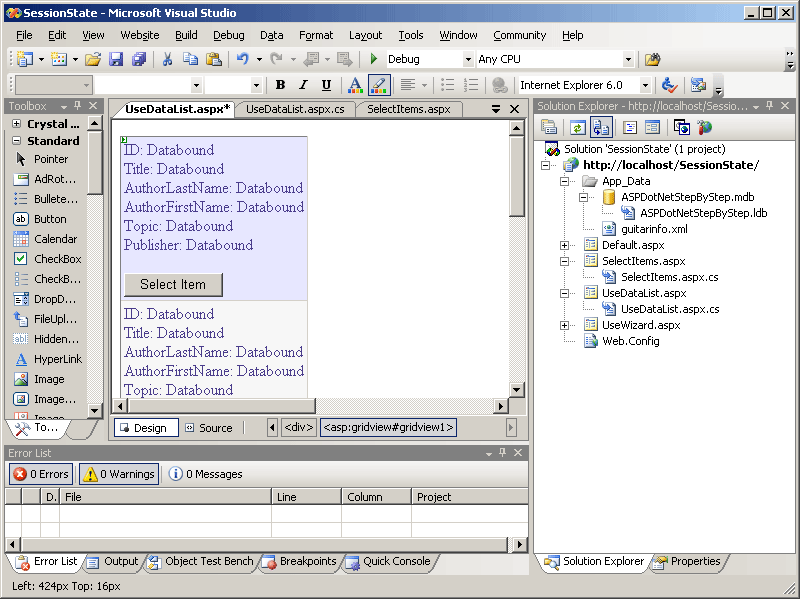800x599 pixels.
Task: Click the Copy Web Site icon
Action: pyautogui.click(x=681, y=127)
